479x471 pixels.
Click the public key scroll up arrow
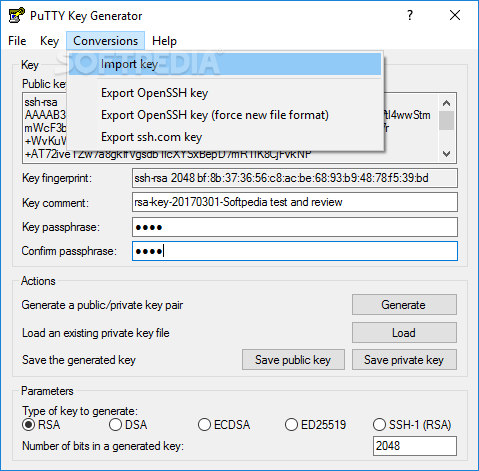(x=447, y=103)
